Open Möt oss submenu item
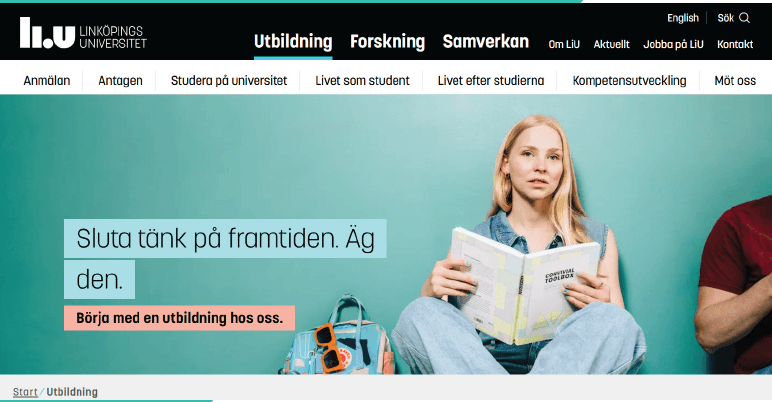772x402 pixels. coord(735,80)
